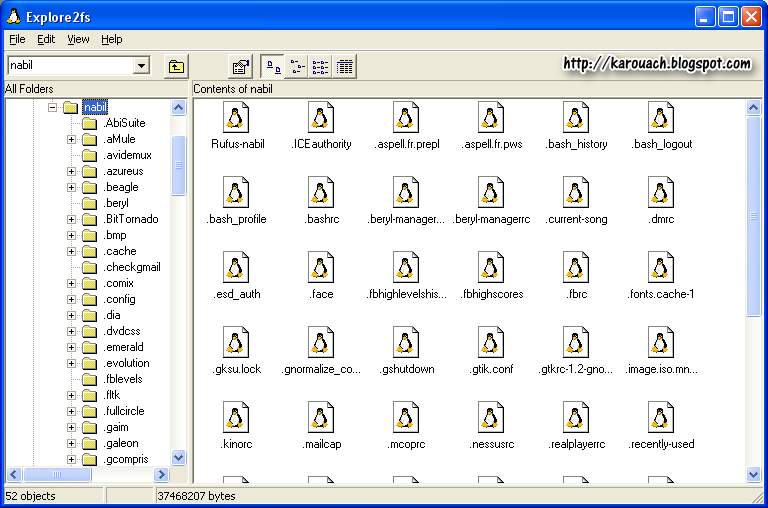Select the .galeon folder in tree

pyautogui.click(x=121, y=443)
